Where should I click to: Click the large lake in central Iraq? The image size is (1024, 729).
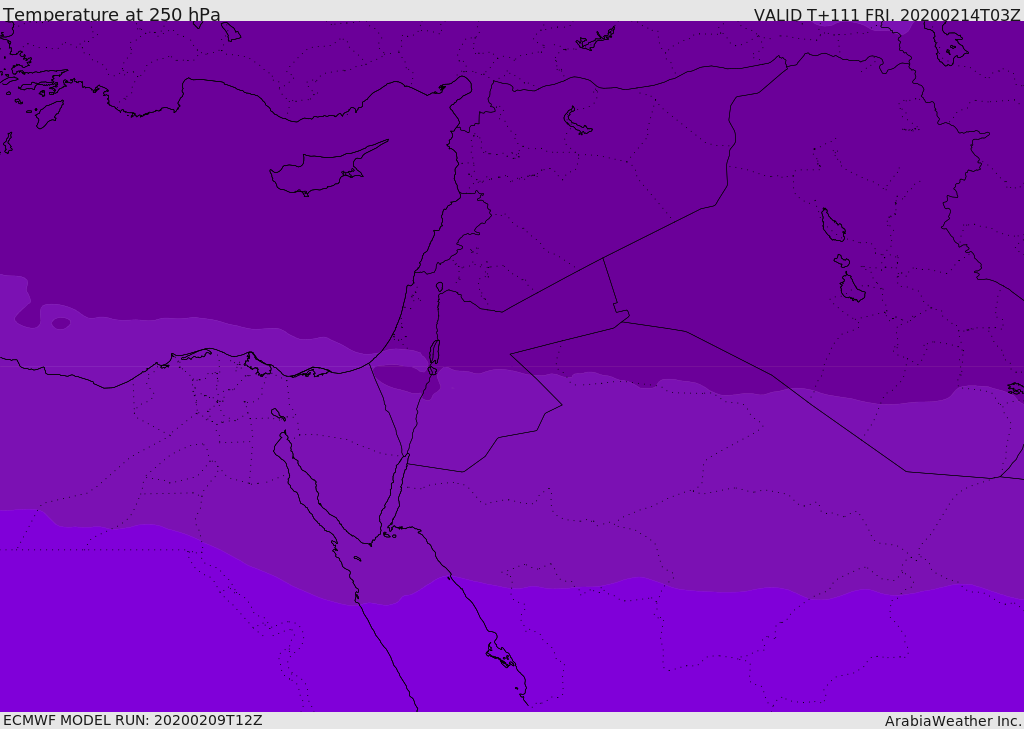(833, 225)
